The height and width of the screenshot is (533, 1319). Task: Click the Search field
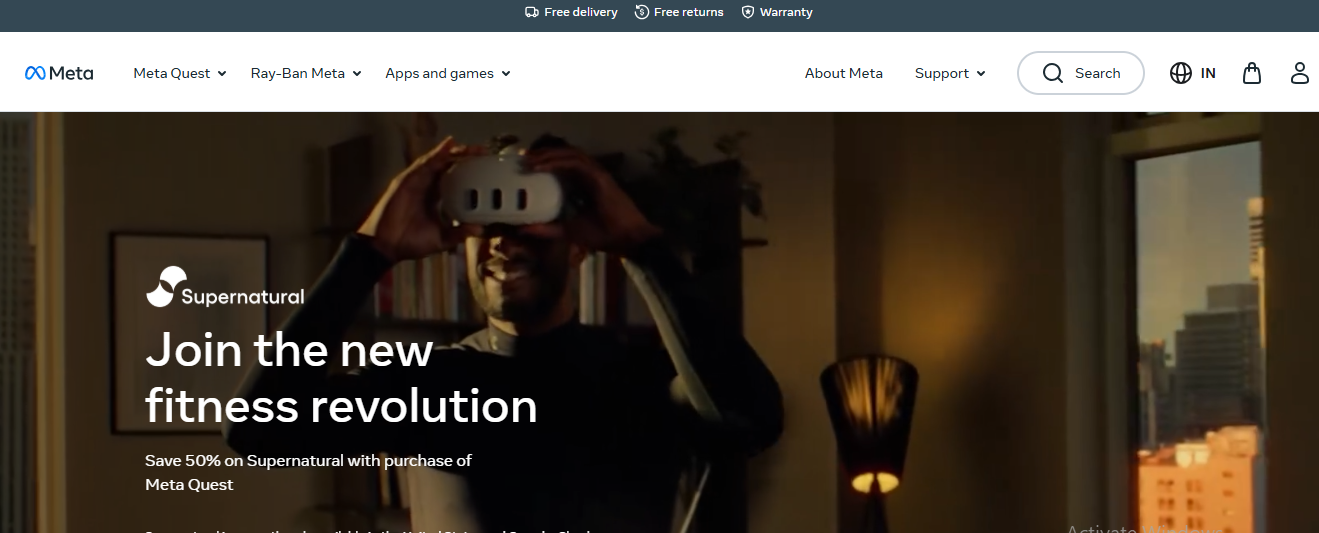[x=1081, y=73]
